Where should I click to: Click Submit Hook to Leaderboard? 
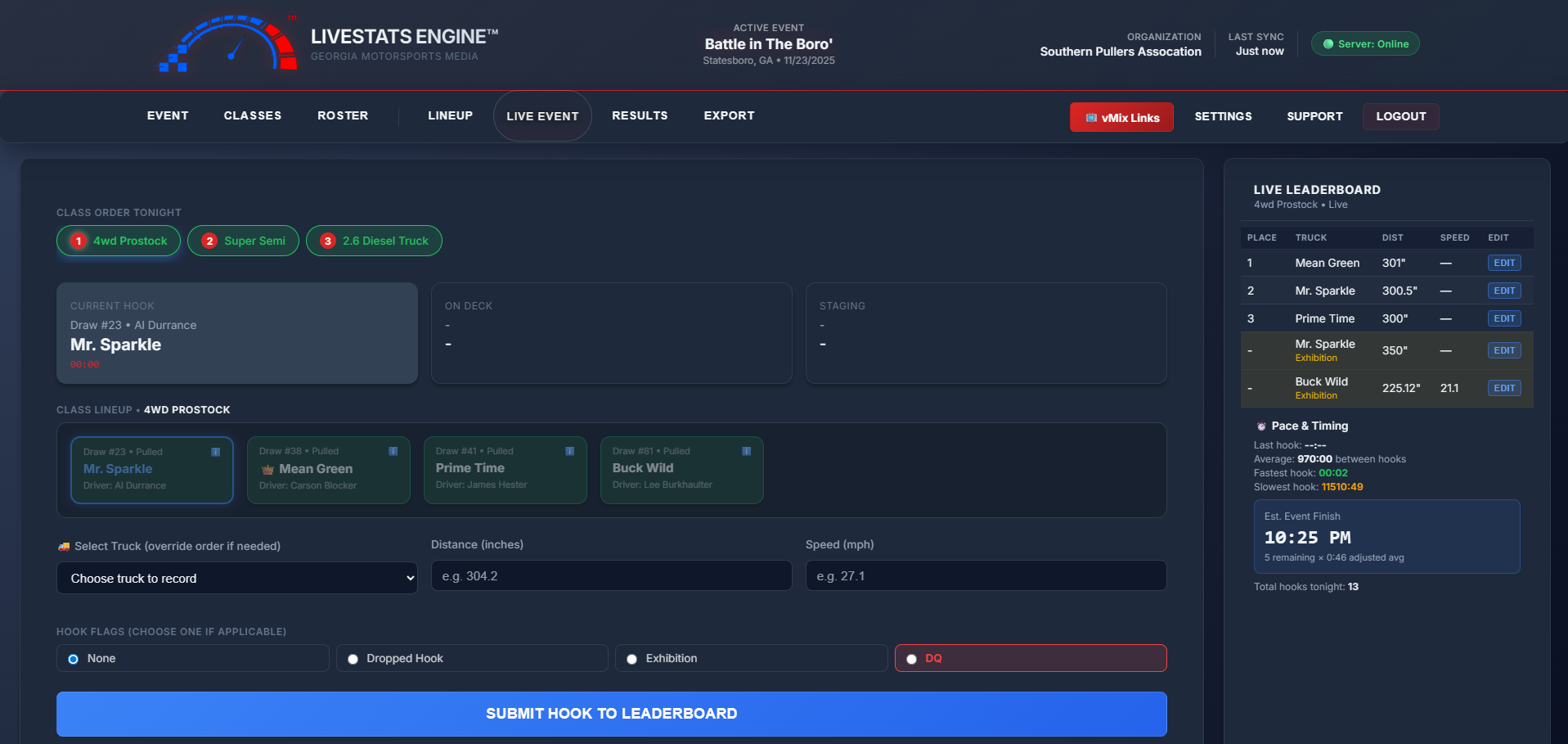611,713
